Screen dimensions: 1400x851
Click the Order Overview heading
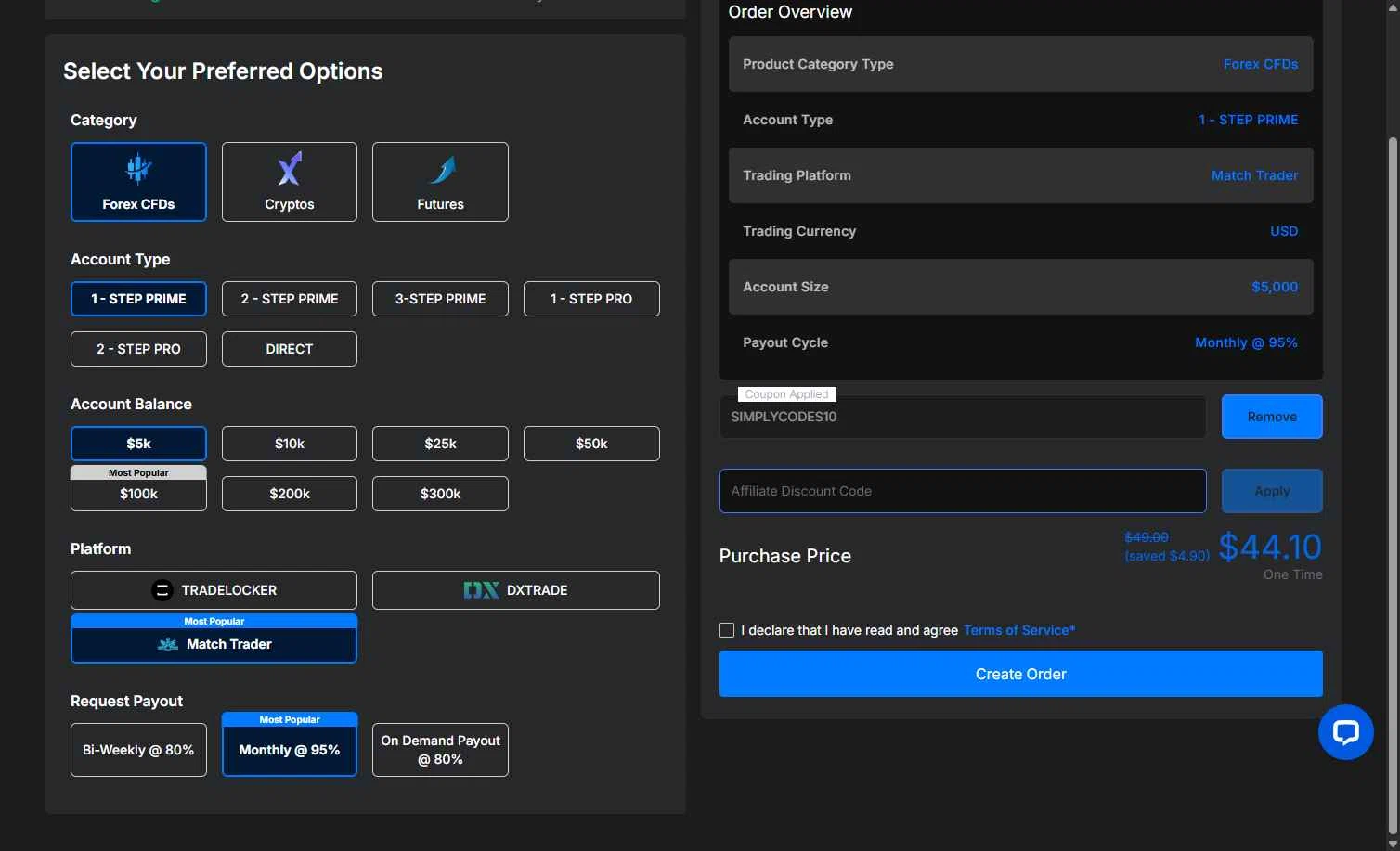tap(790, 12)
